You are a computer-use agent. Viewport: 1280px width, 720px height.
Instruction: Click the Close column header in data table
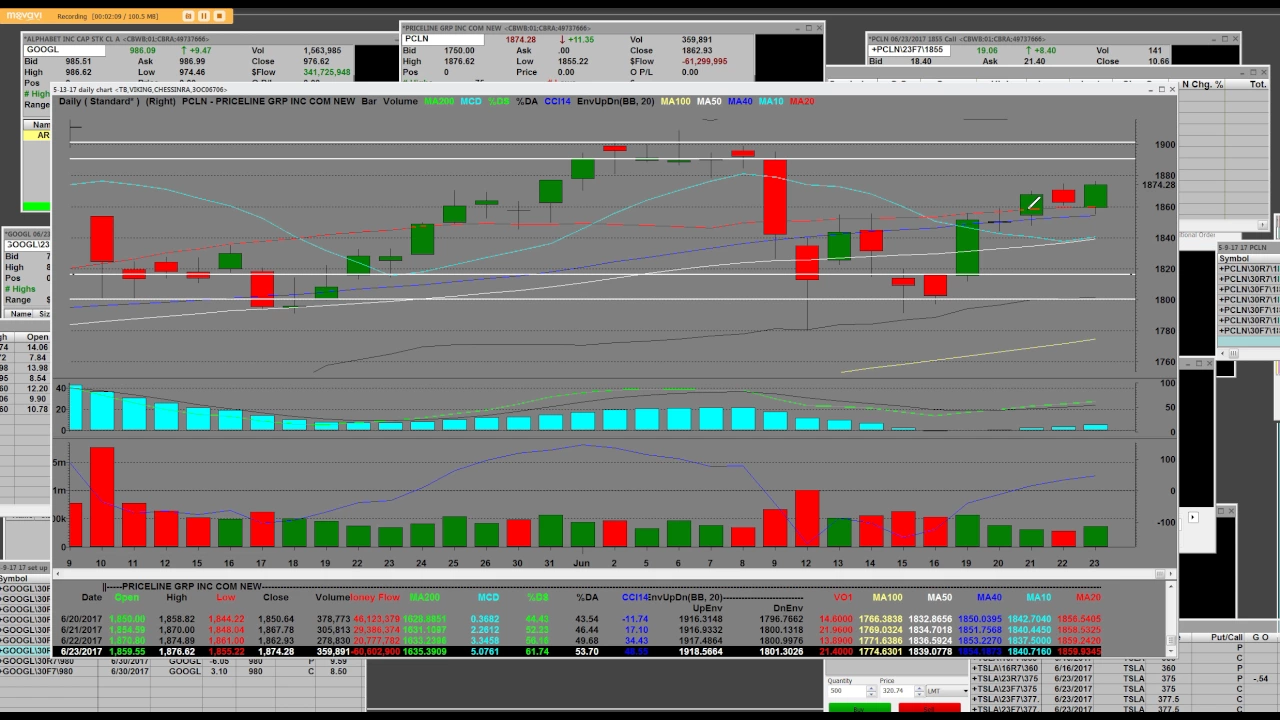point(276,597)
